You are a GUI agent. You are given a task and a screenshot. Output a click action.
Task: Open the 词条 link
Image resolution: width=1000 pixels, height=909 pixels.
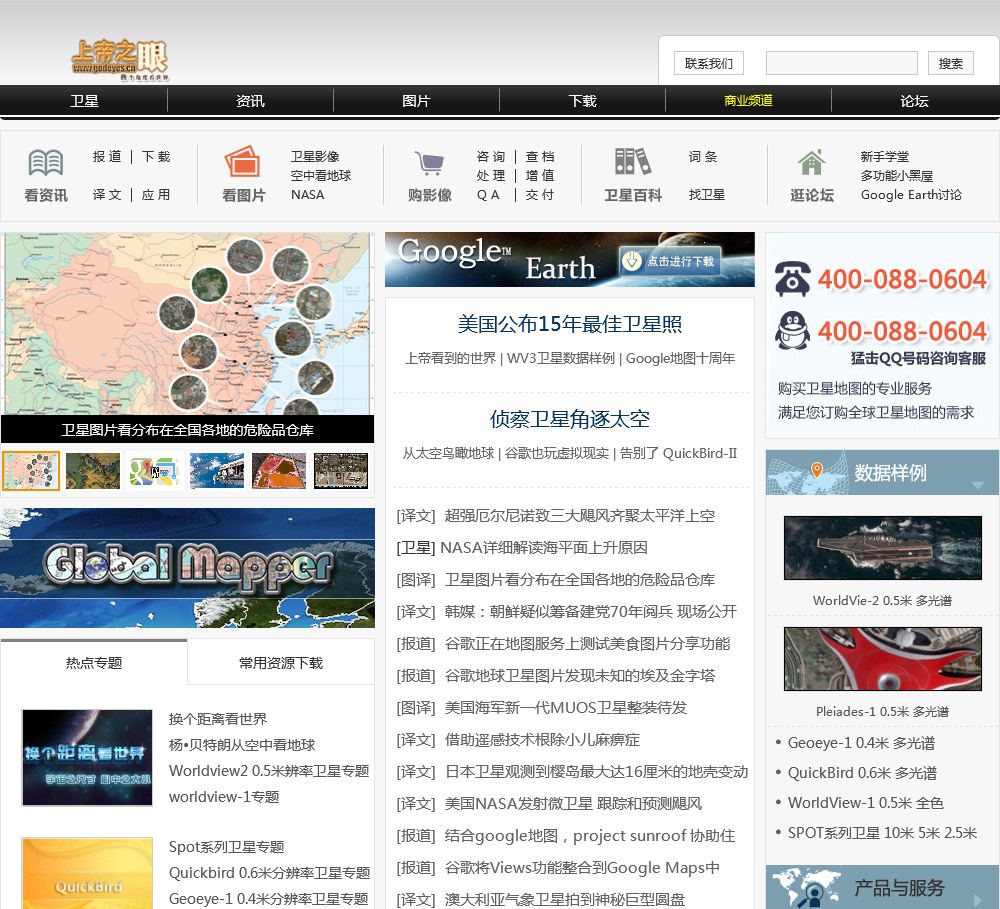(703, 157)
